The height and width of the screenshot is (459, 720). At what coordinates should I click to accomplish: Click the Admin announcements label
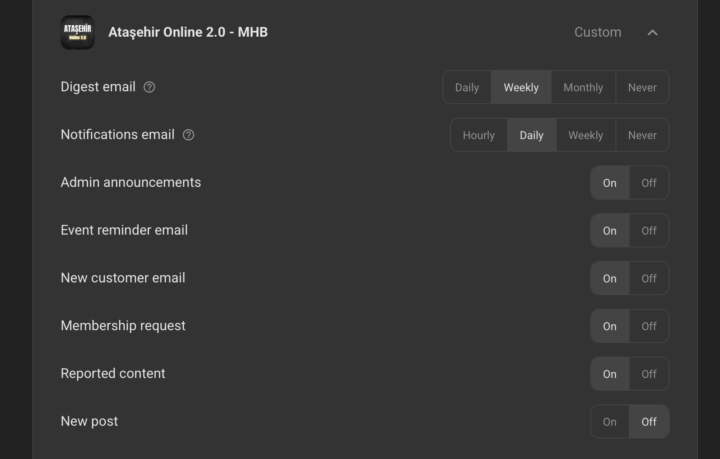(131, 182)
